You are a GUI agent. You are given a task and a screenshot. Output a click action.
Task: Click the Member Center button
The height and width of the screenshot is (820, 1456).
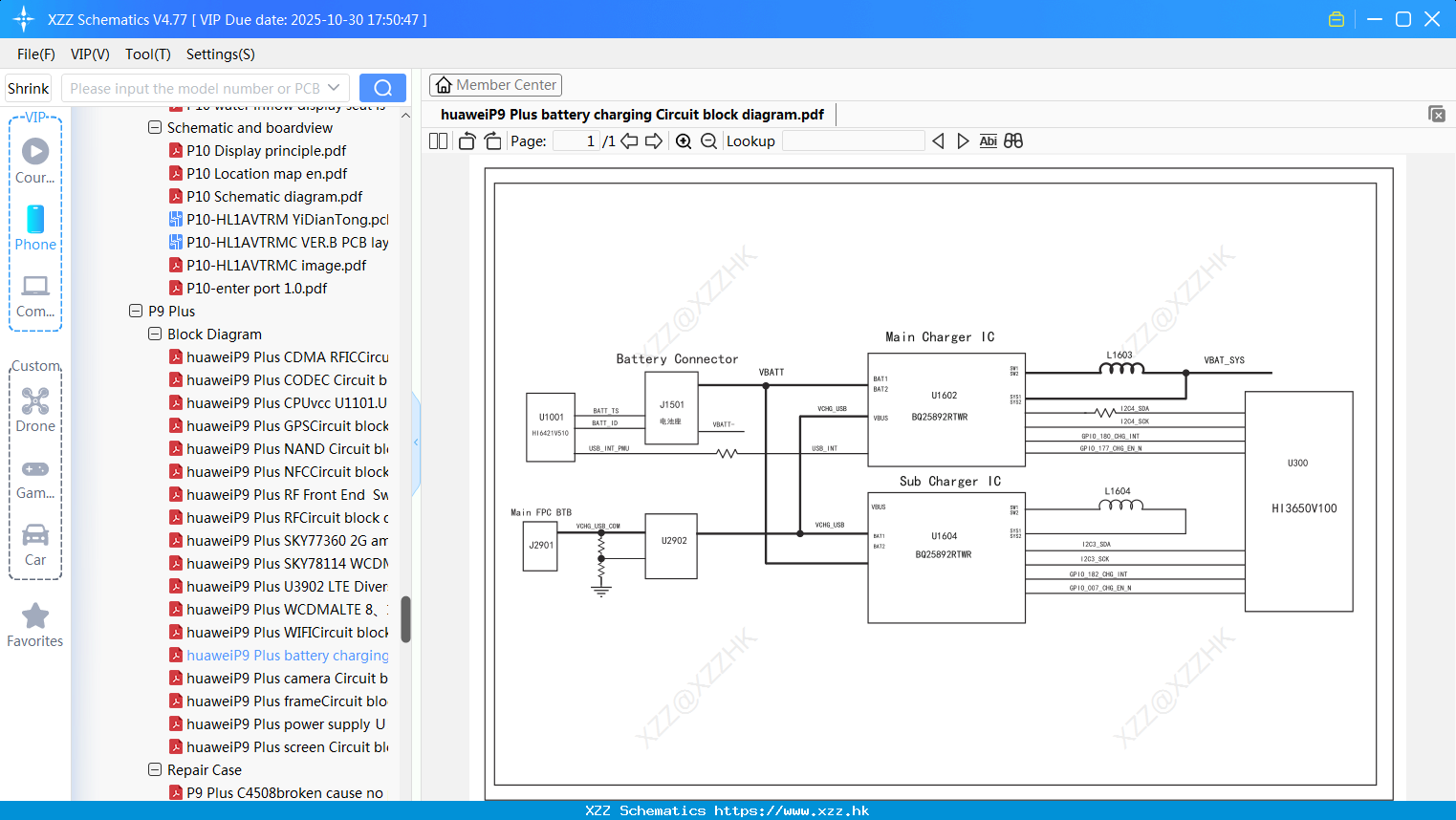click(x=495, y=85)
